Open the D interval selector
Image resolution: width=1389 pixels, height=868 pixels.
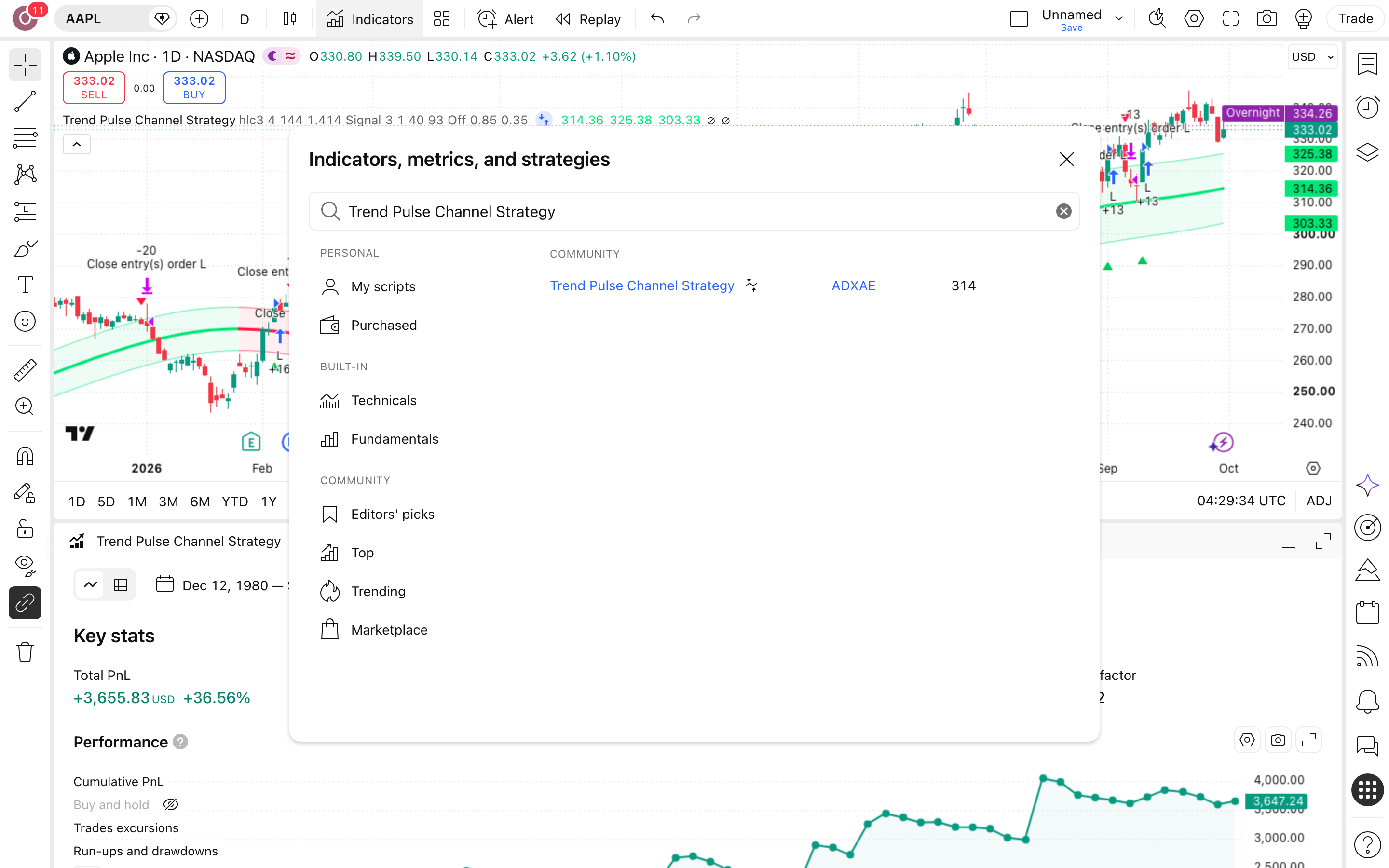click(x=245, y=19)
